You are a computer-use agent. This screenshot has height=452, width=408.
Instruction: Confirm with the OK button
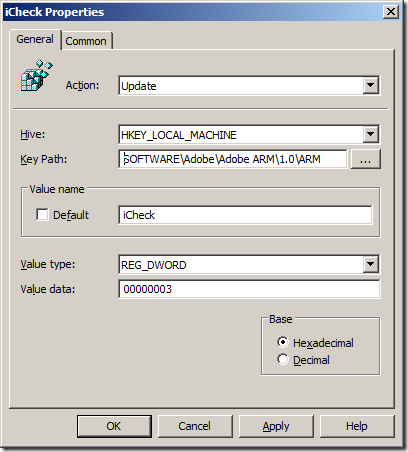pyautogui.click(x=114, y=426)
